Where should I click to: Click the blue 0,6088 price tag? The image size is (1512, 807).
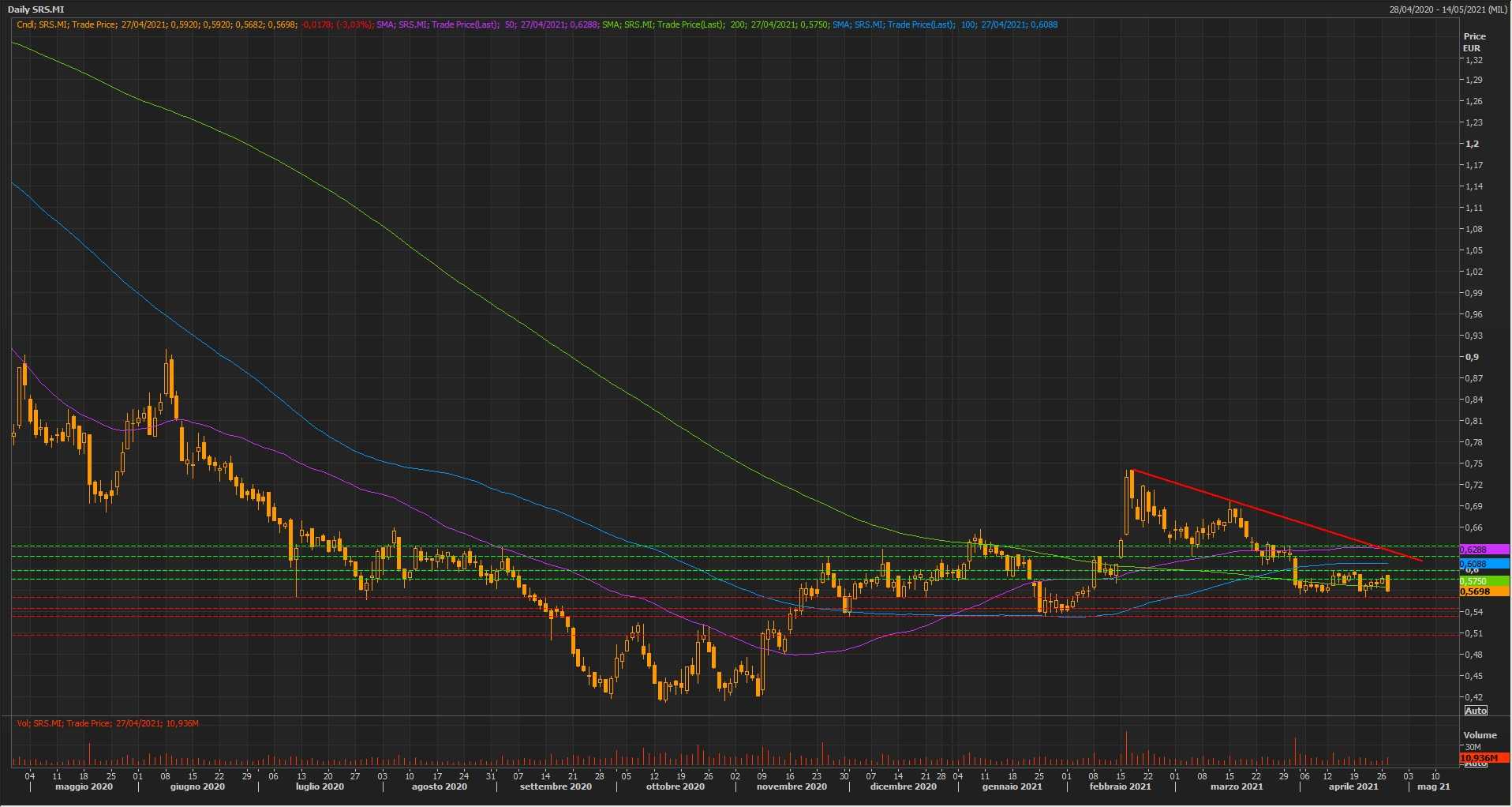[1484, 564]
